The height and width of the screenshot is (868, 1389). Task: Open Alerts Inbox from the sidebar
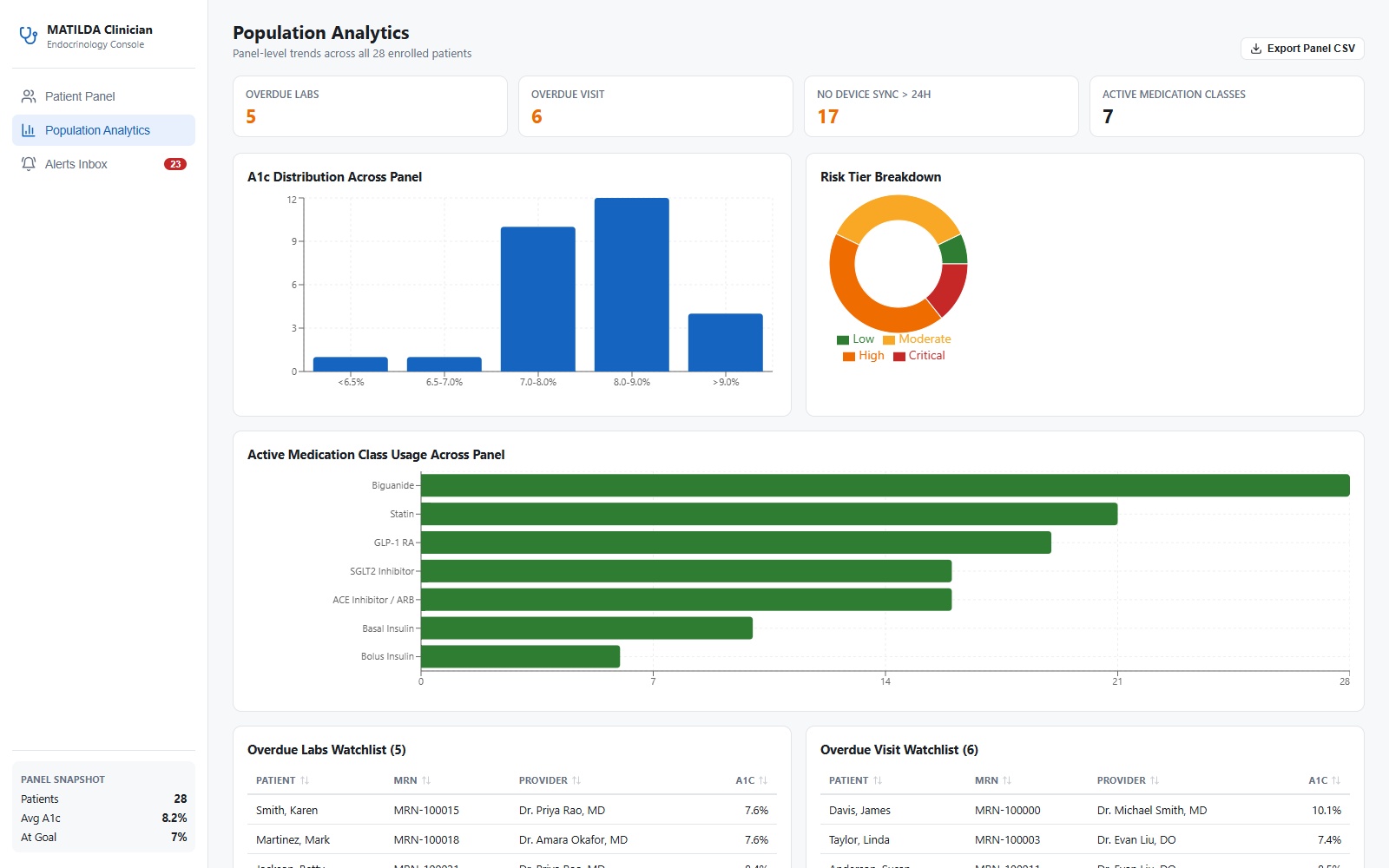click(103, 164)
